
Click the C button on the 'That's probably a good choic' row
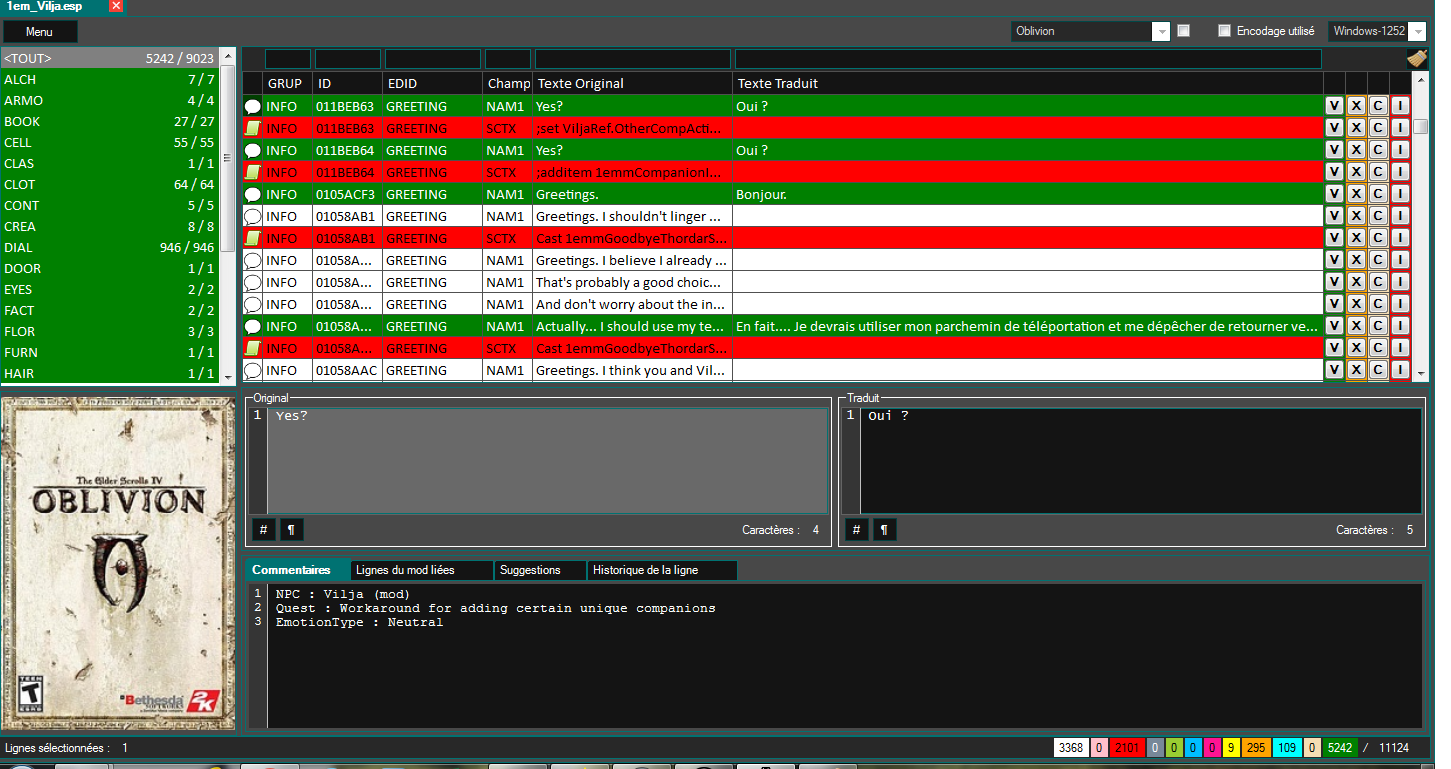(x=1378, y=282)
